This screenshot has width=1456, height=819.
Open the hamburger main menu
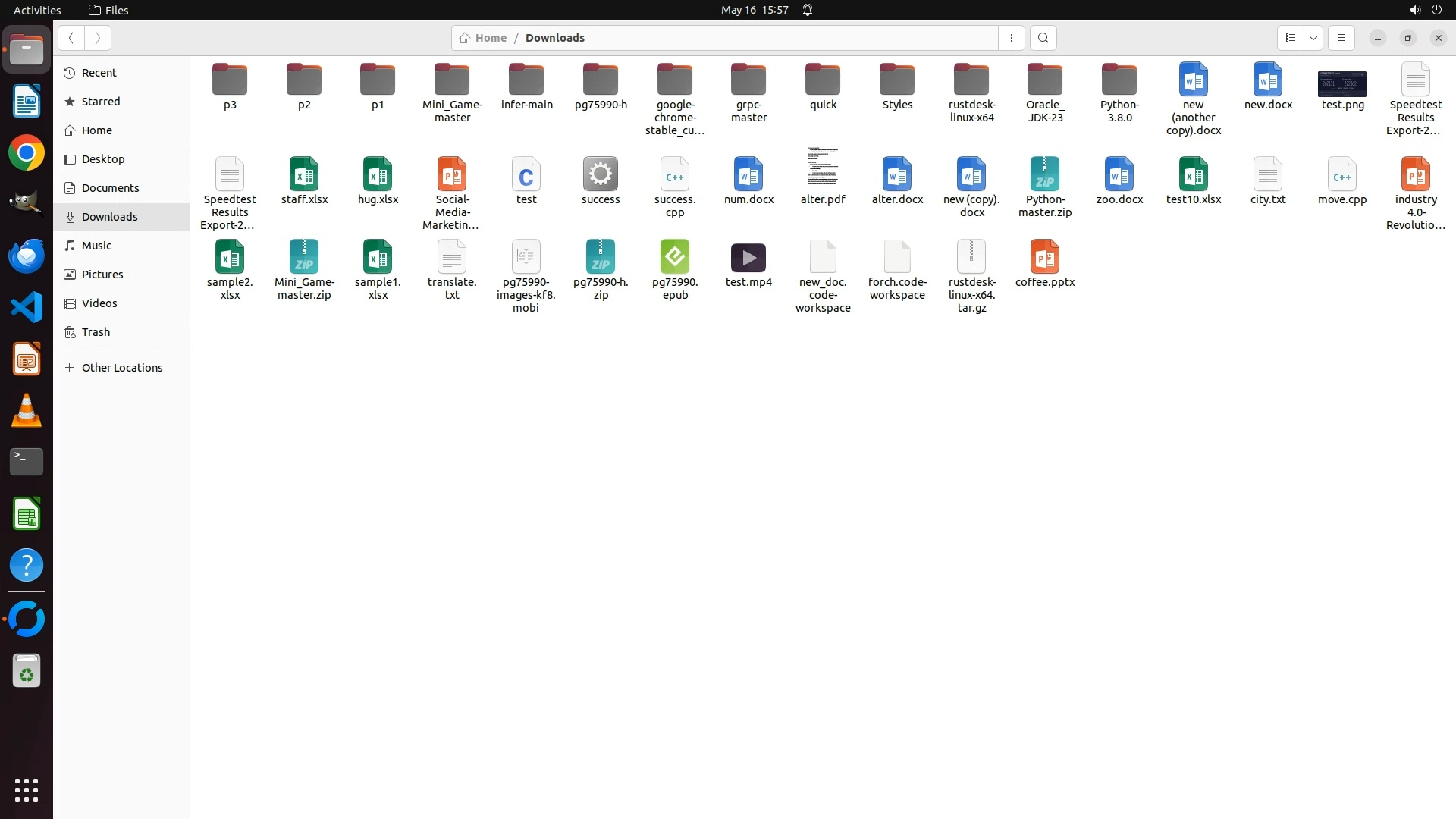pos(1341,38)
